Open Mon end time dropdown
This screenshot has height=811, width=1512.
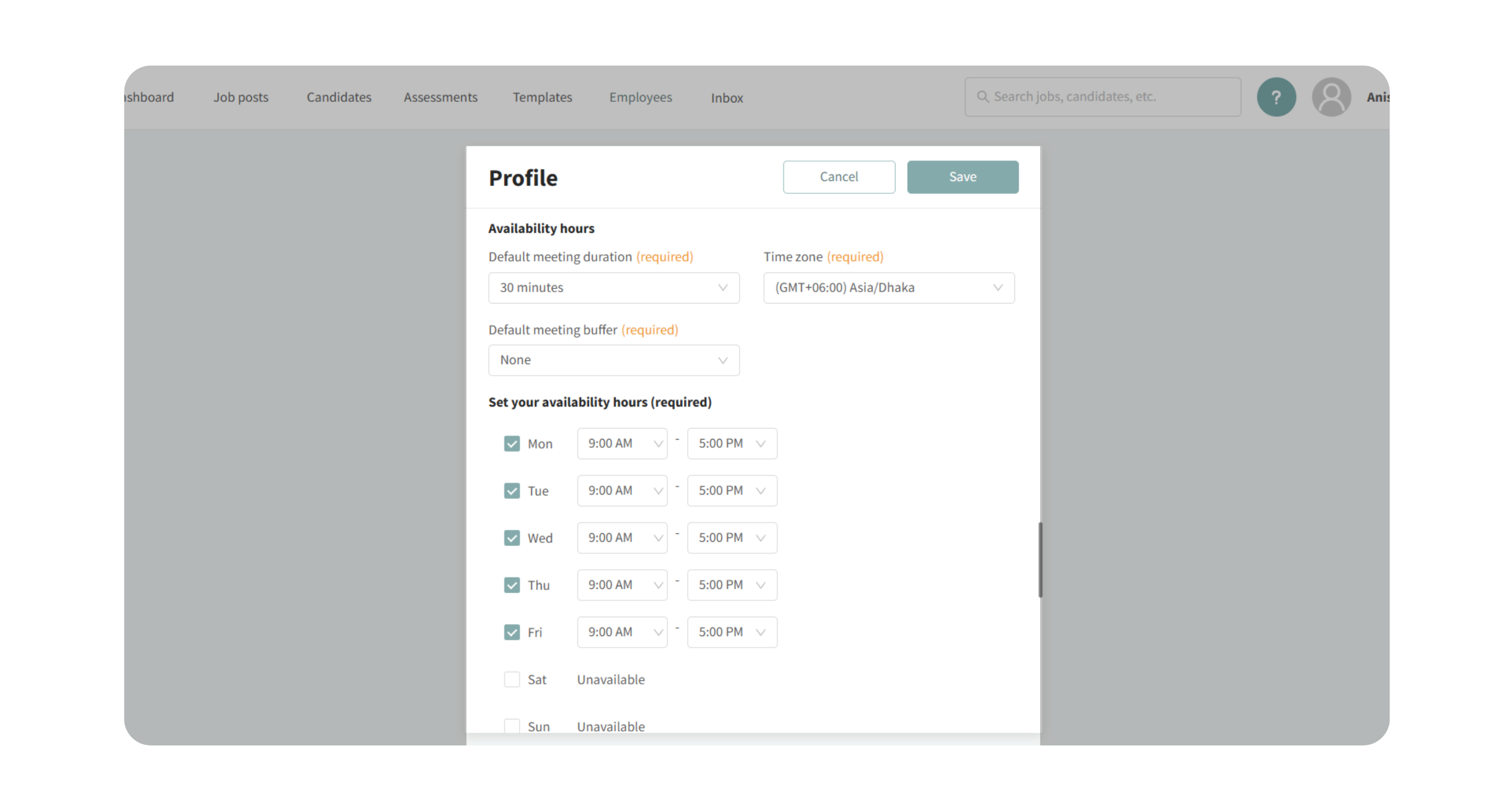732,444
